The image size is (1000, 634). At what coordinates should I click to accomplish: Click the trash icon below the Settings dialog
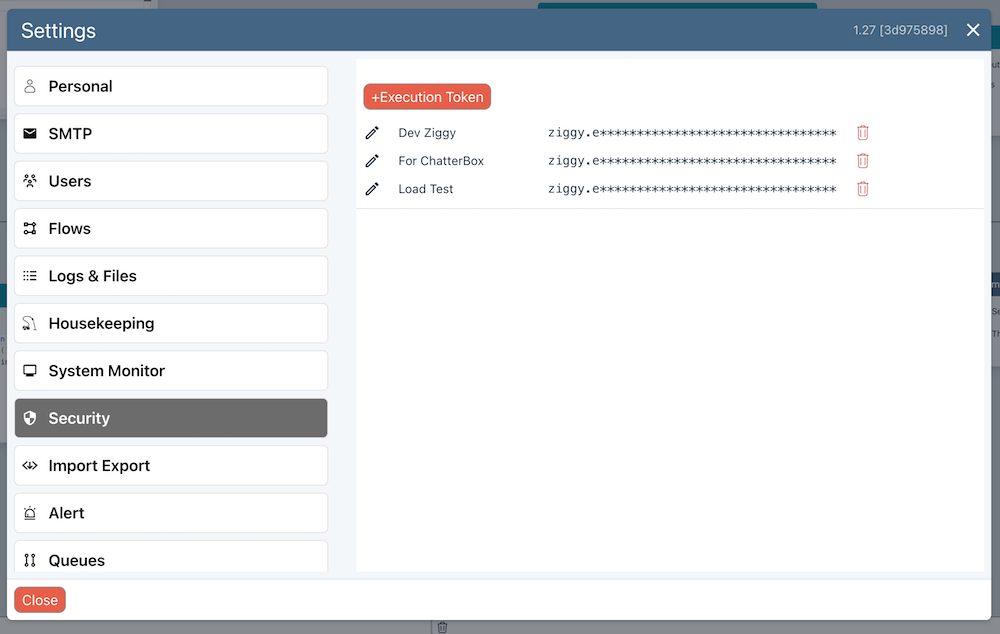coord(442,627)
